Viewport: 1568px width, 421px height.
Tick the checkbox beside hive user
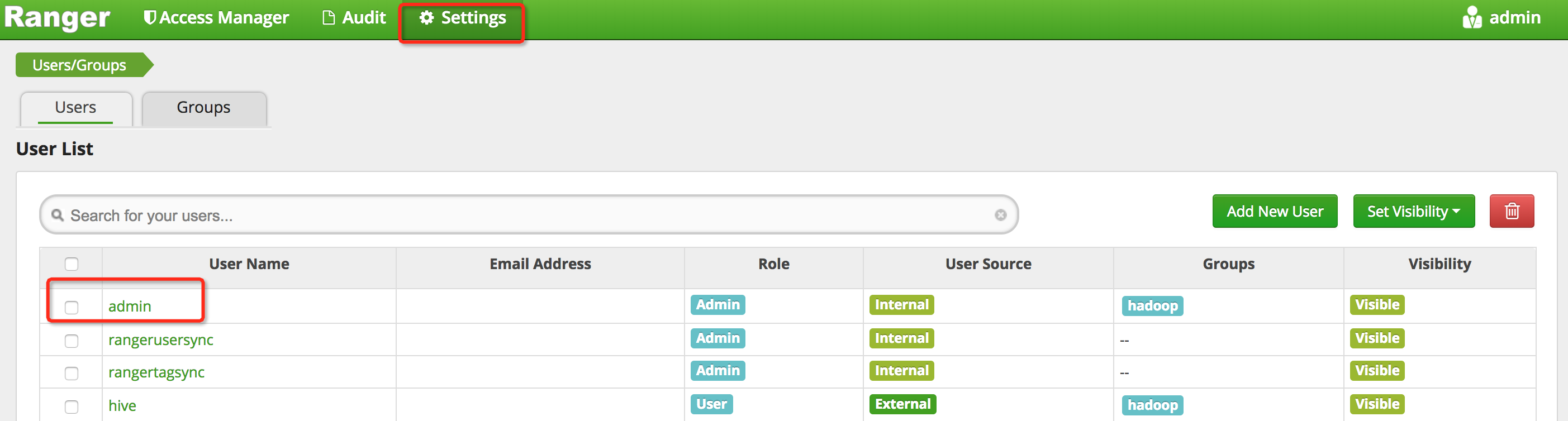(x=71, y=406)
